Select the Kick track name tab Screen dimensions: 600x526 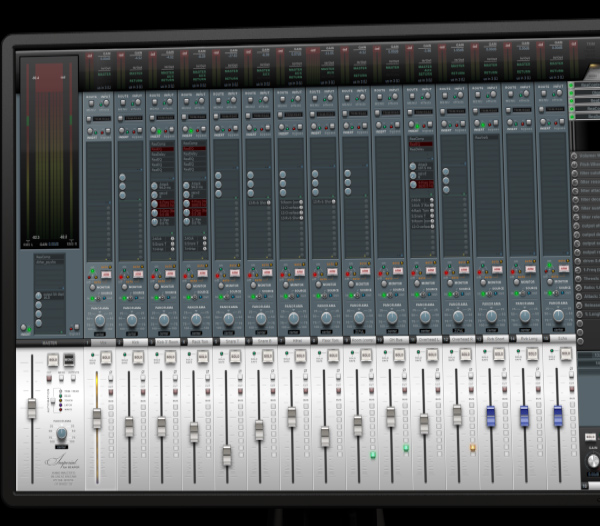[x=135, y=342]
